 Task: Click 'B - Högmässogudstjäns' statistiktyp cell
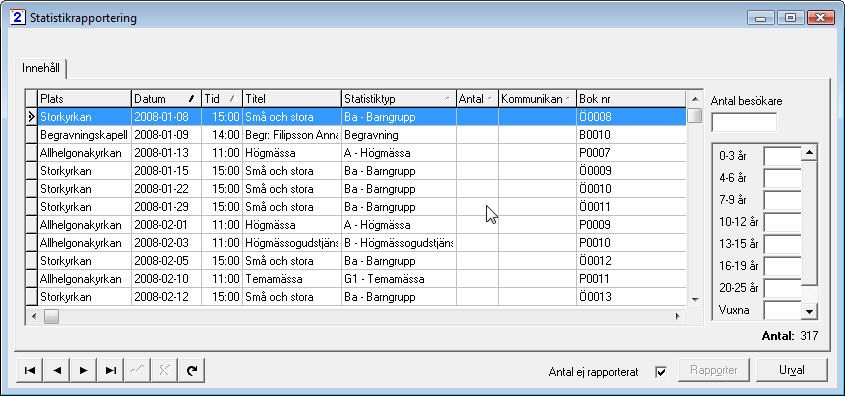click(x=399, y=243)
